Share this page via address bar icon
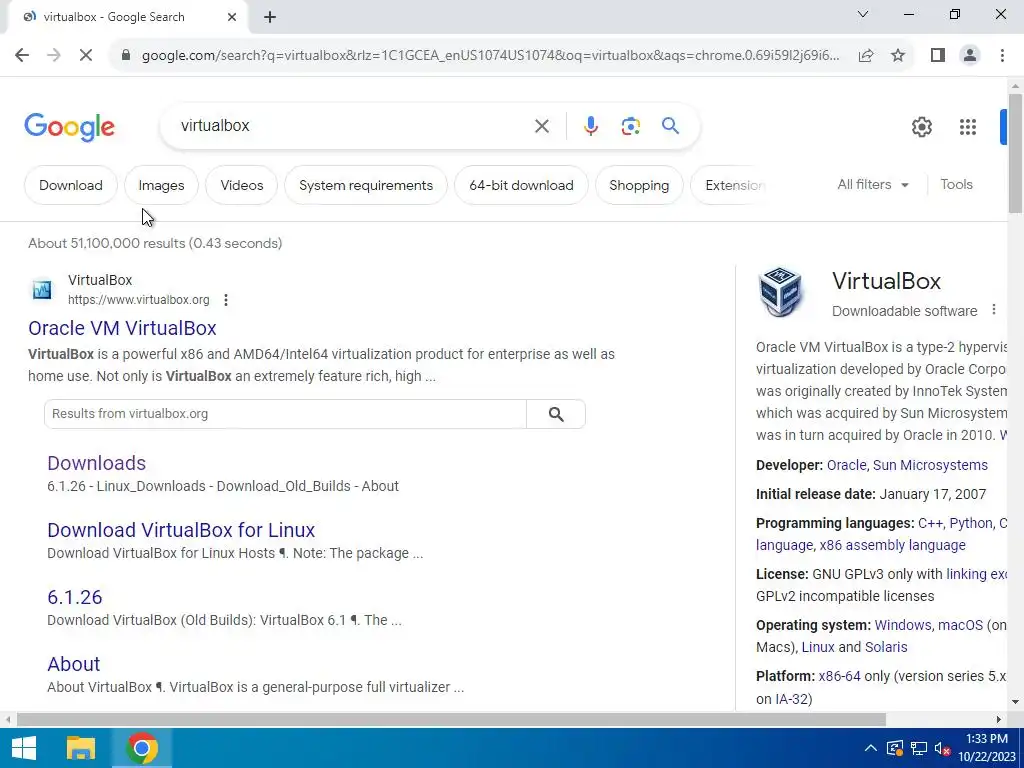 pyautogui.click(x=866, y=56)
